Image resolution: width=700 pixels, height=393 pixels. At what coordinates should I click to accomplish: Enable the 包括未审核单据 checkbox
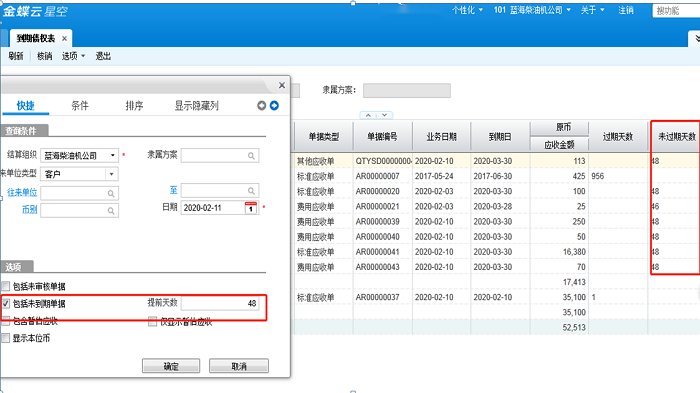(6, 286)
